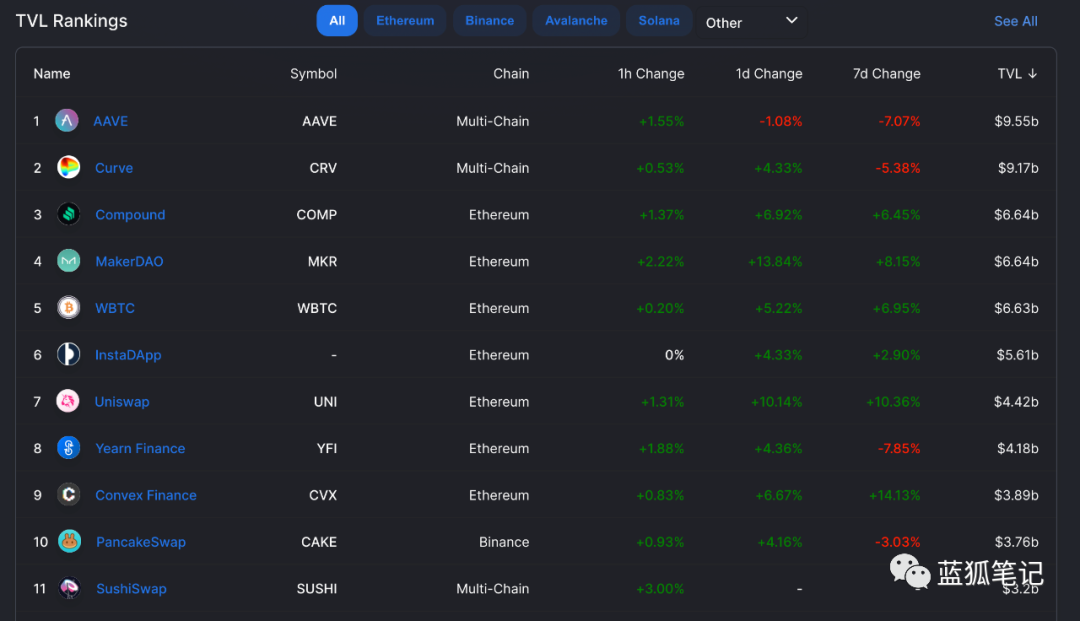This screenshot has width=1080, height=621.
Task: Click the Convex Finance logo icon
Action: tap(68, 495)
